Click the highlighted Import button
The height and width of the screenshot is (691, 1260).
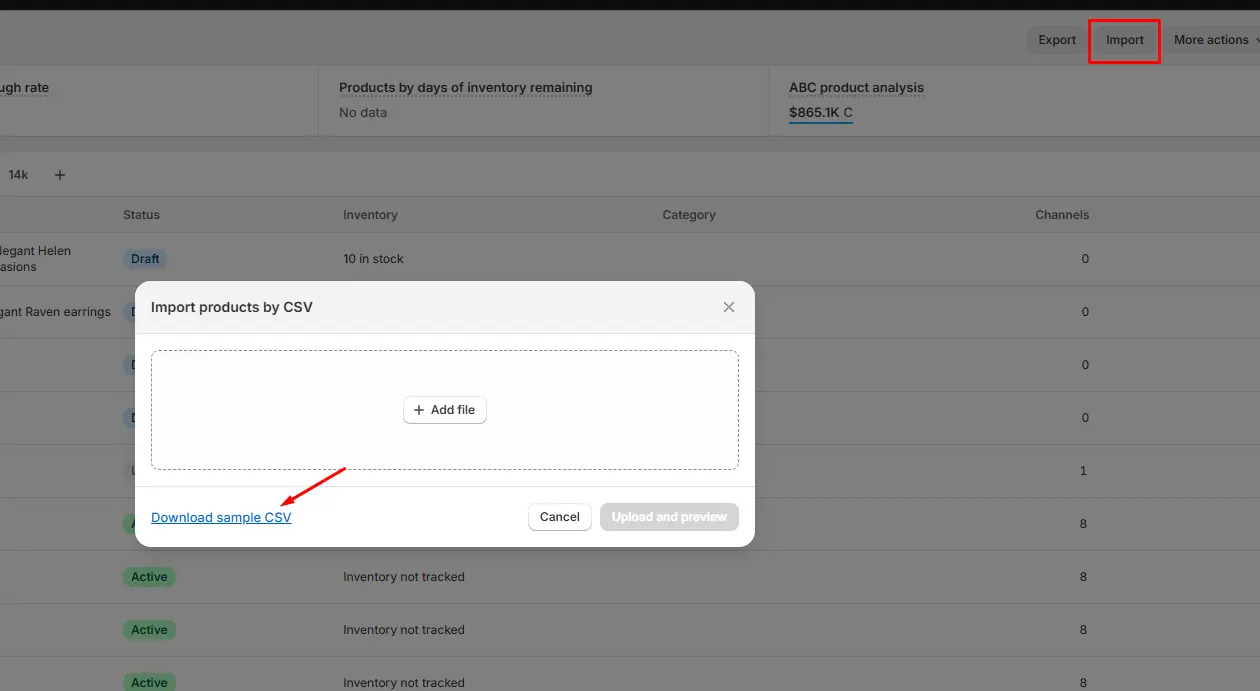coord(1124,40)
